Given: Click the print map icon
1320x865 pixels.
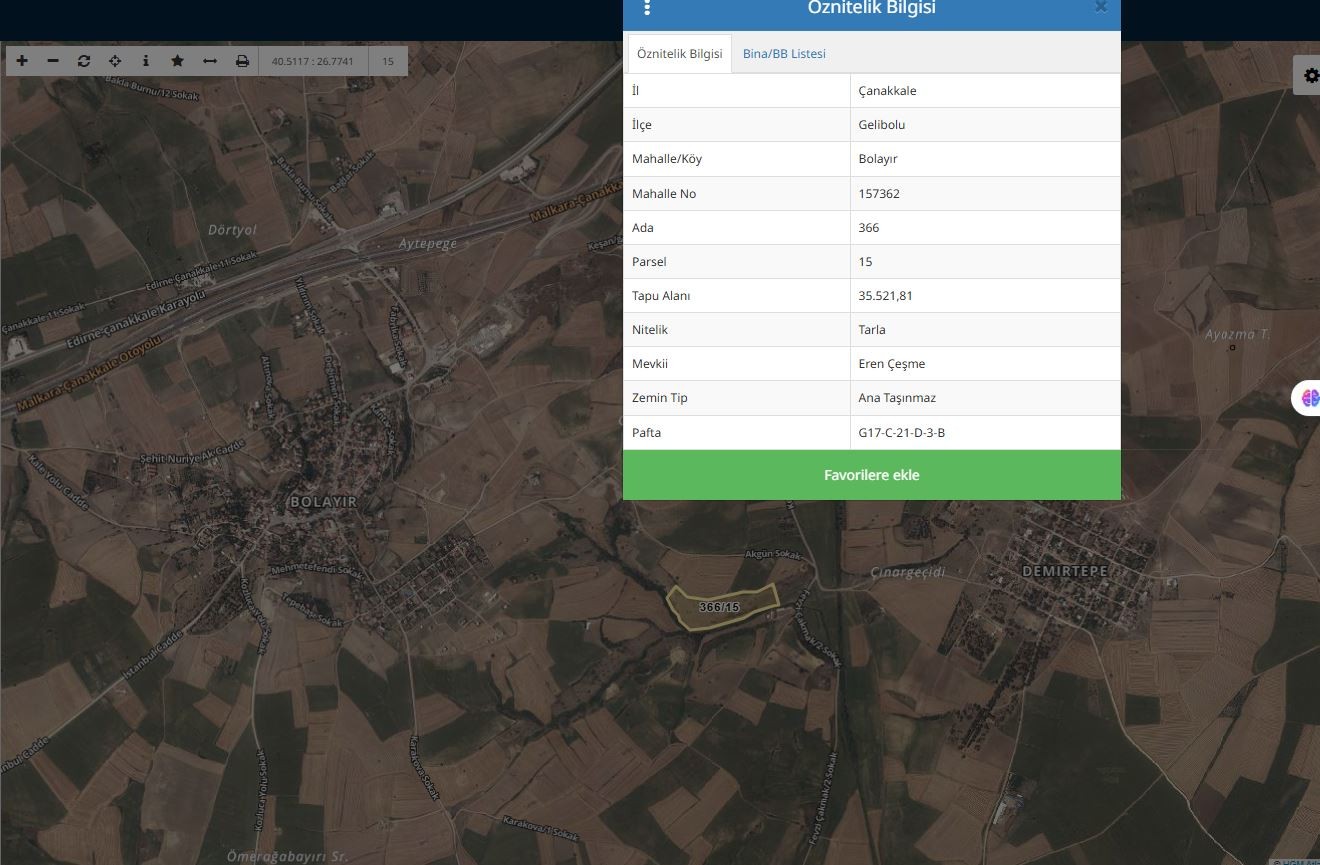Looking at the screenshot, I should click(242, 61).
